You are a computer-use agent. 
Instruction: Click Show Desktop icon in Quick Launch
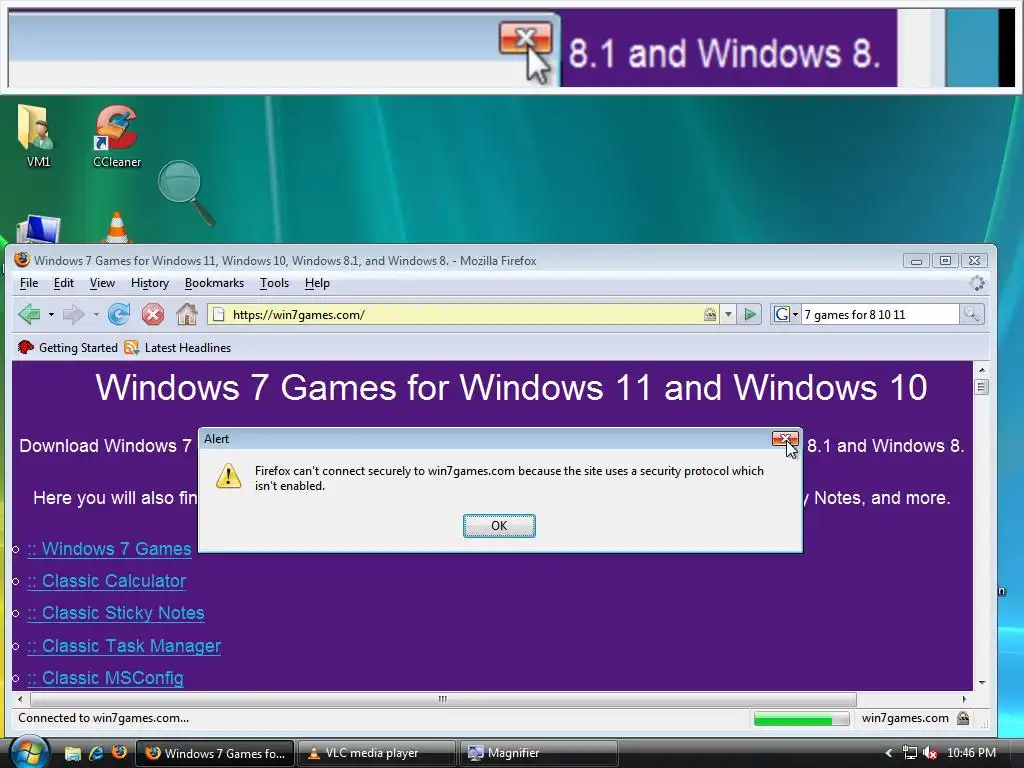[72, 753]
